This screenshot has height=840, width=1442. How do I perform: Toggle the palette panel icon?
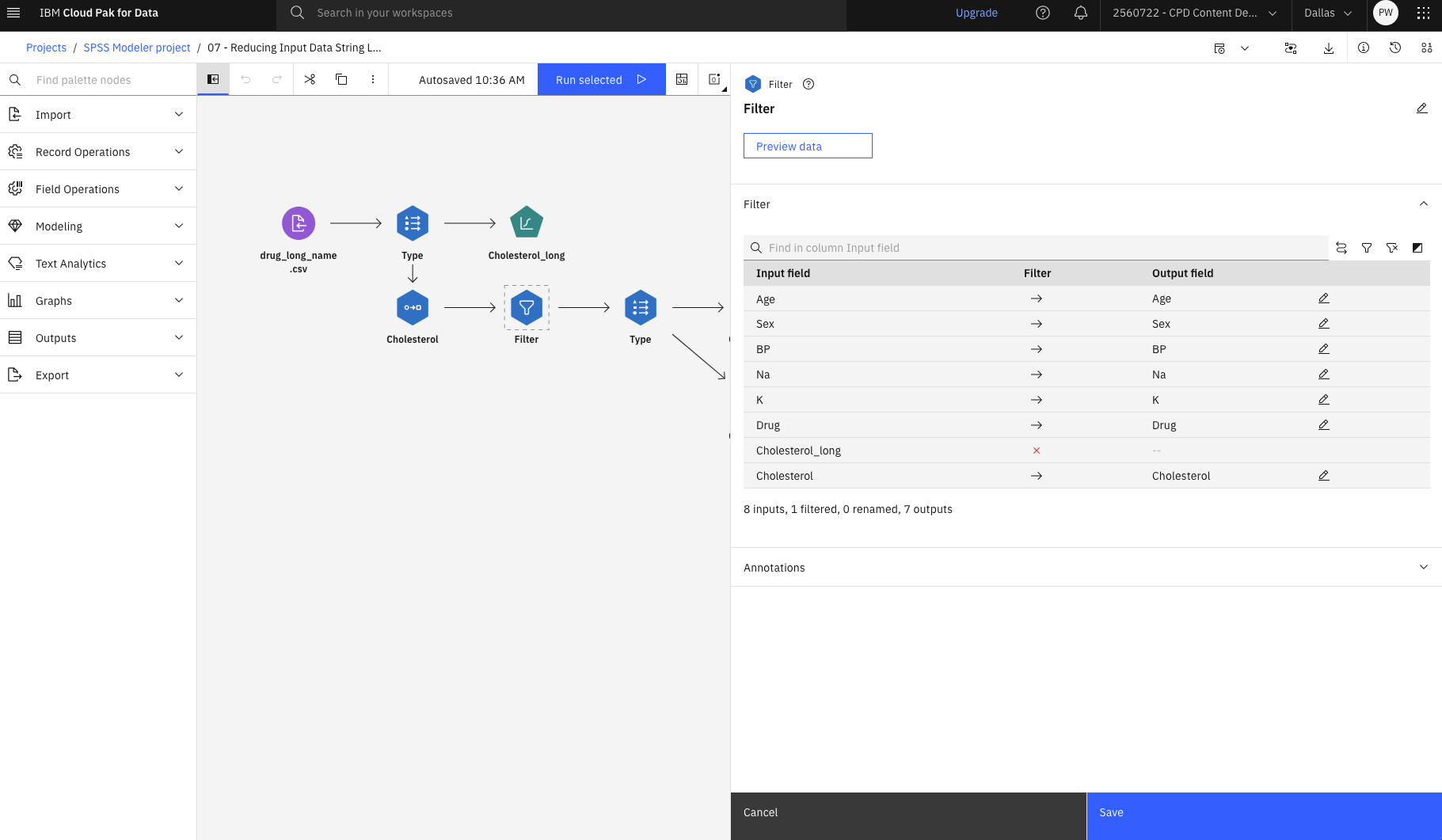(213, 79)
